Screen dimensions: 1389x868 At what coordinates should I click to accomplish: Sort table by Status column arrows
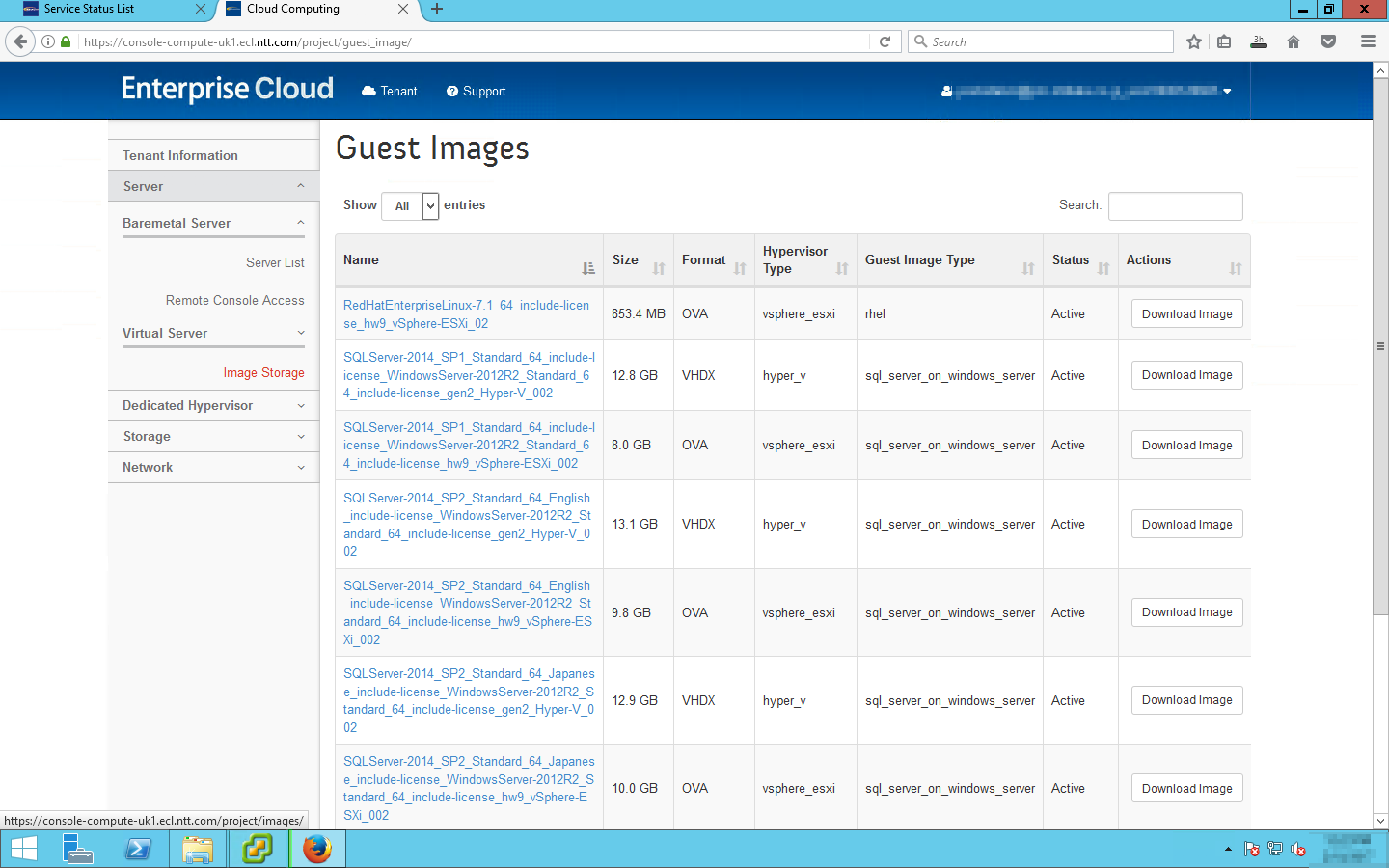tap(1103, 268)
